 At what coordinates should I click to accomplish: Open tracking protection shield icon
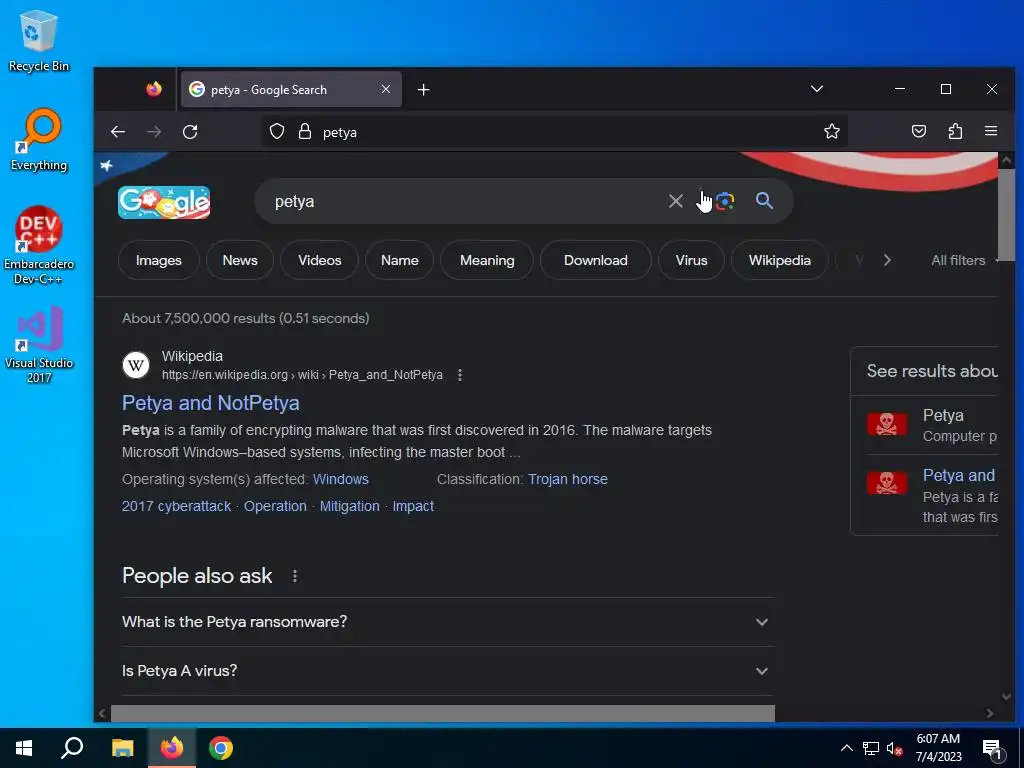point(277,132)
